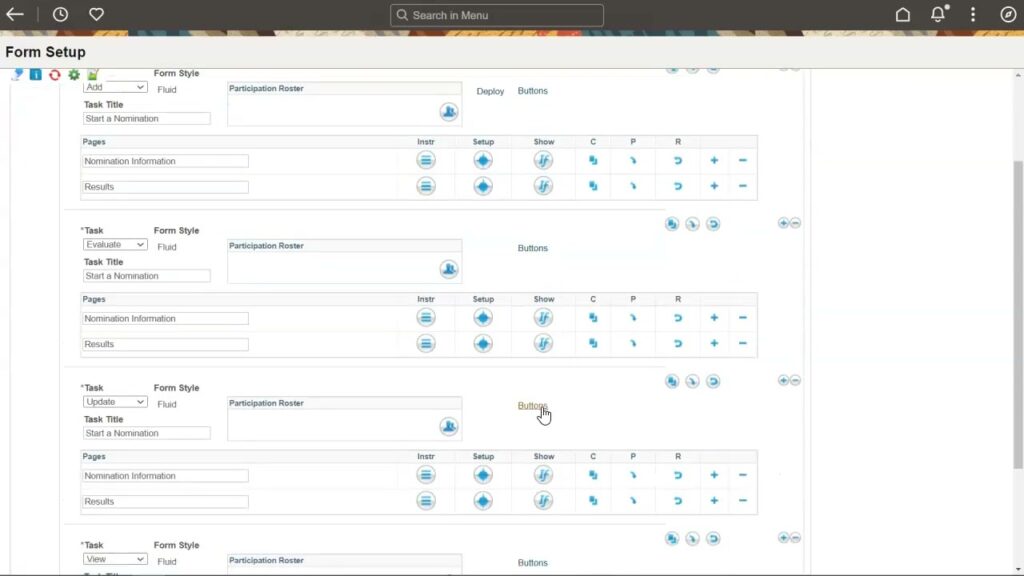Click the refresh icon in the toolbar
The width and height of the screenshot is (1024, 576).
[56, 74]
